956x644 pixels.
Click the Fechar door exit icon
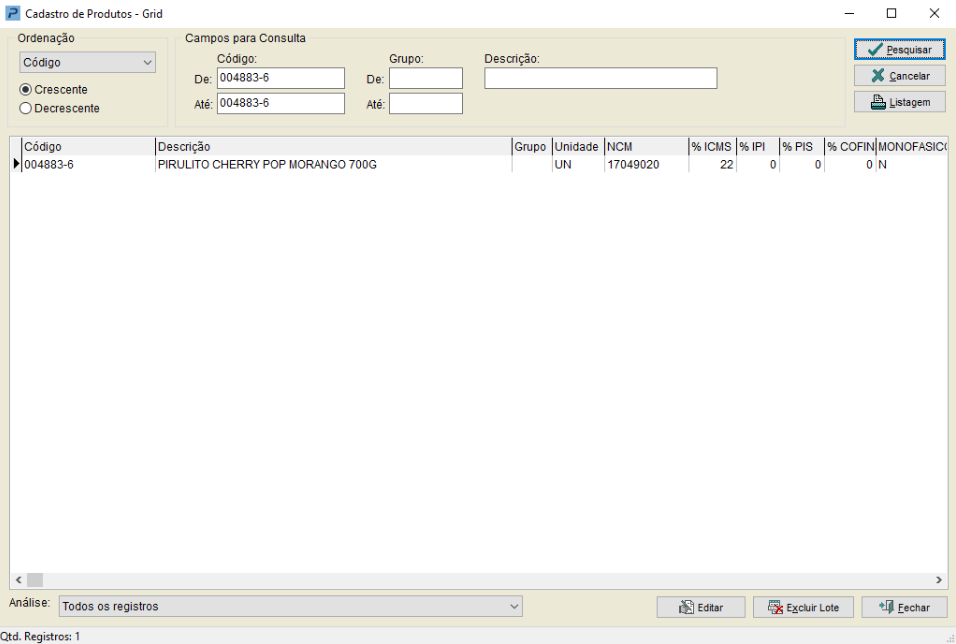[x=886, y=607]
